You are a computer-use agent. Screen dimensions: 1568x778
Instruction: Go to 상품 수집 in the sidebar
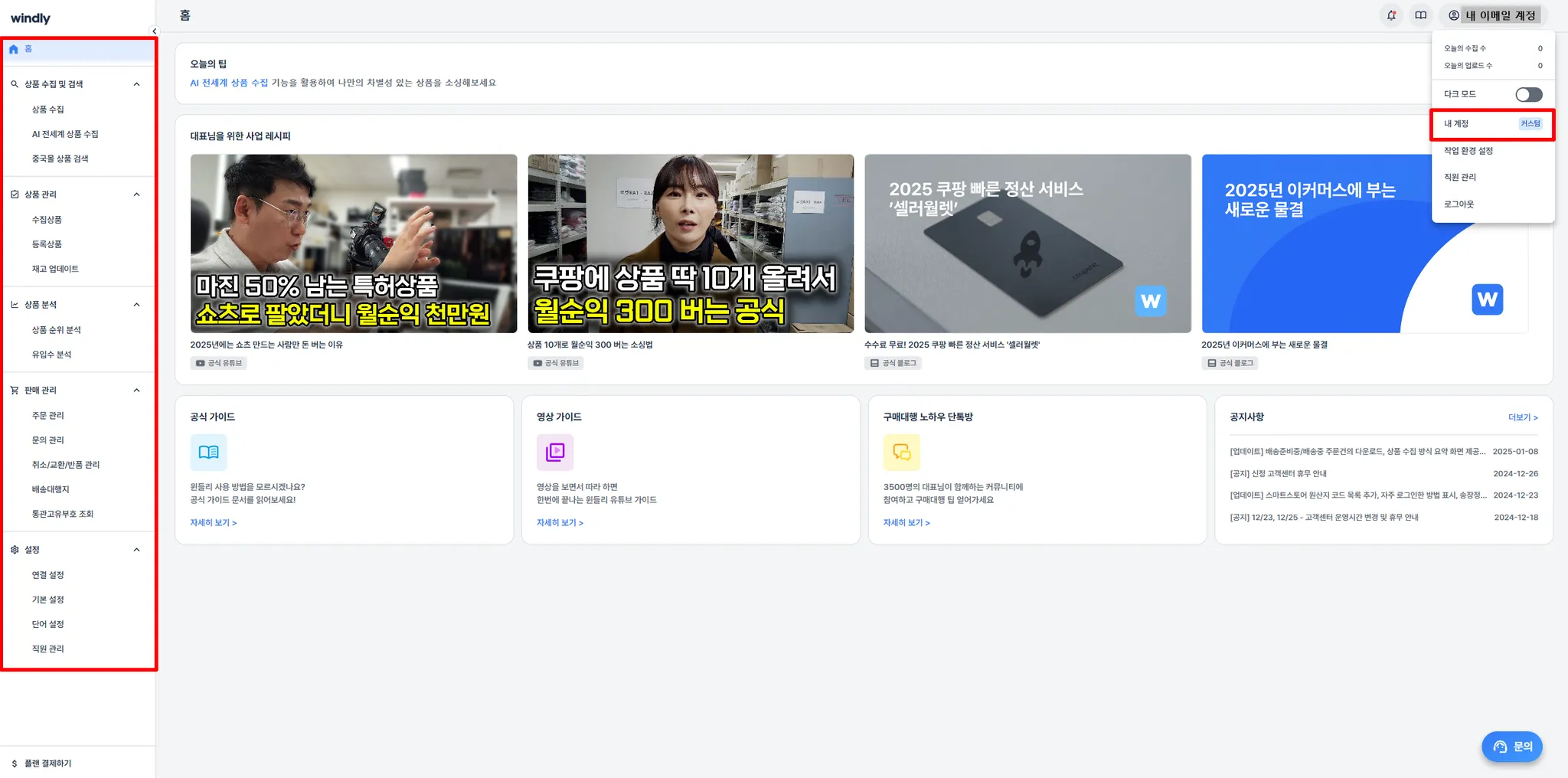point(48,110)
